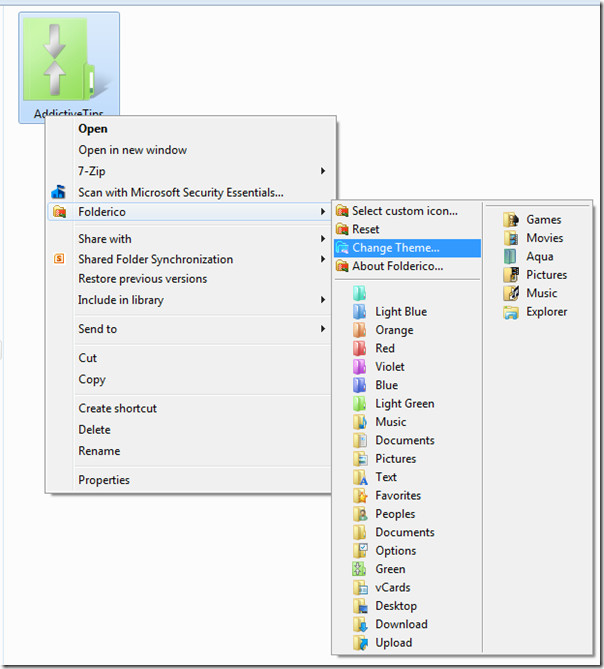Viewport: 604px width, 669px height.
Task: Click the Microsoft Security Essentials icon
Action: point(58,192)
